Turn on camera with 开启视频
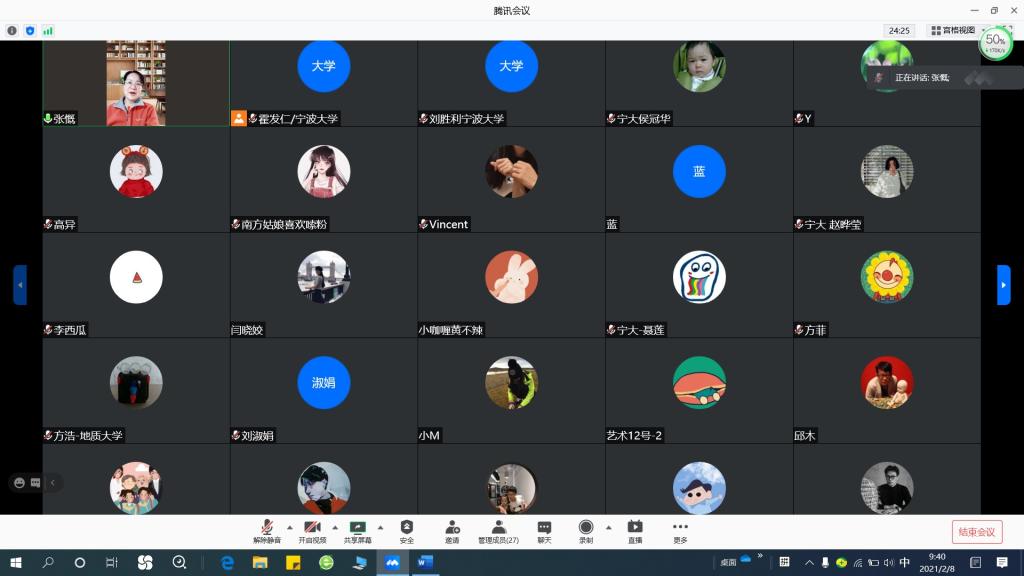This screenshot has height=576, width=1024. tap(312, 530)
